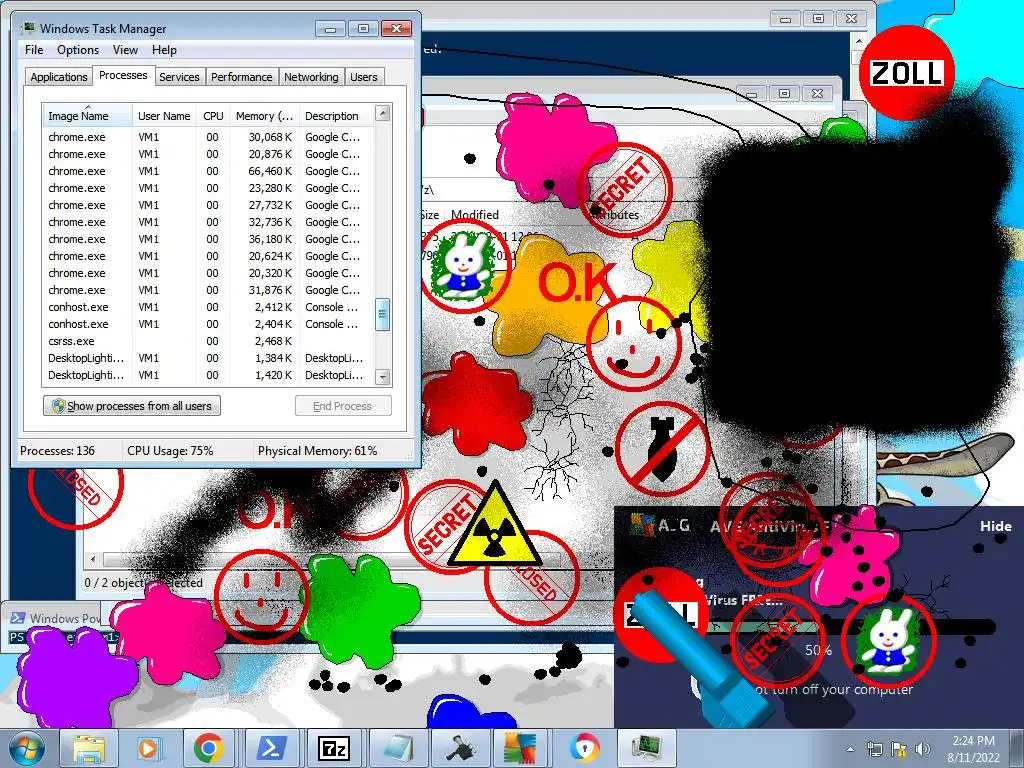Click Show processes from all users

coord(132,406)
